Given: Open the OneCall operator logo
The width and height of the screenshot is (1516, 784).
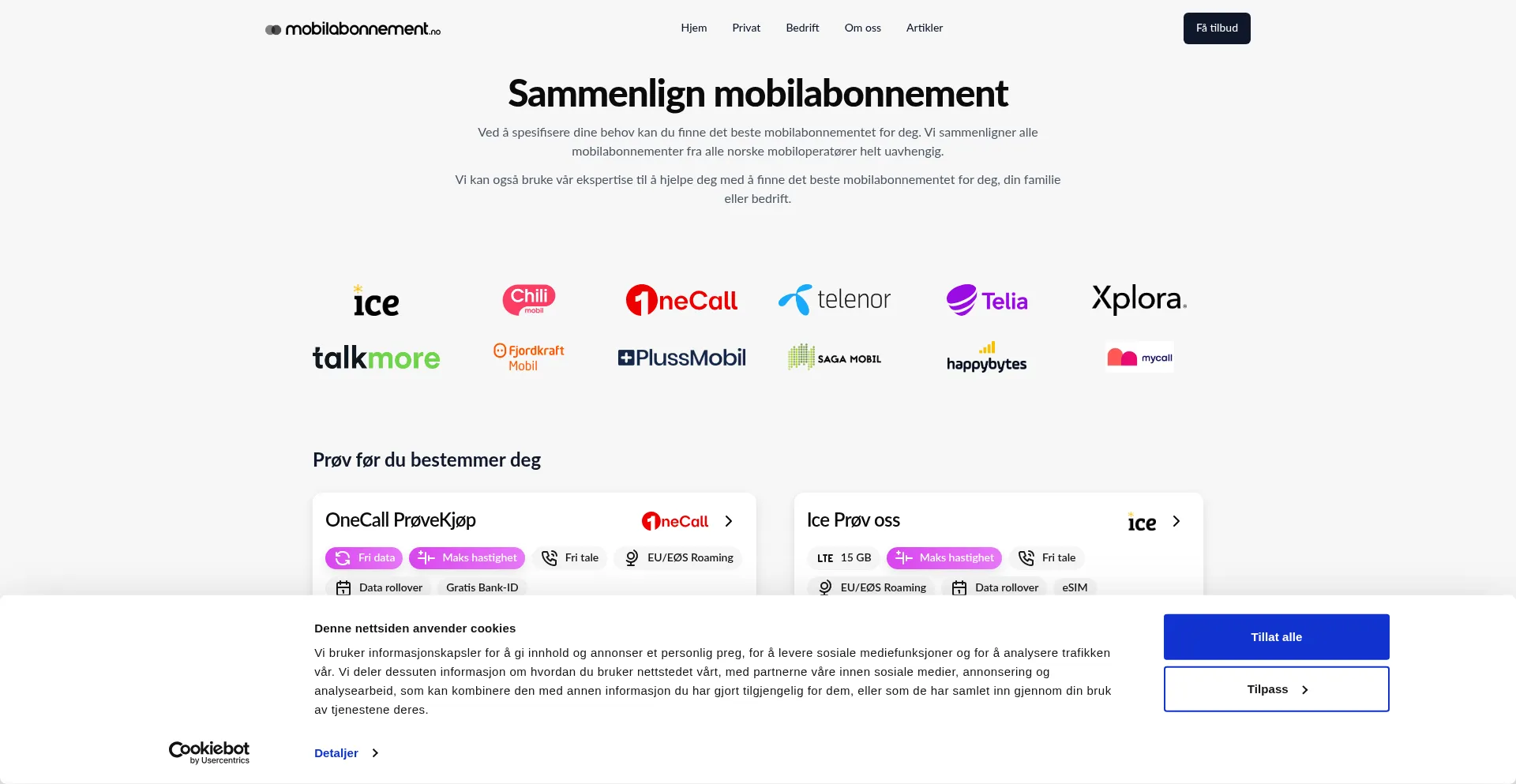Looking at the screenshot, I should point(681,300).
